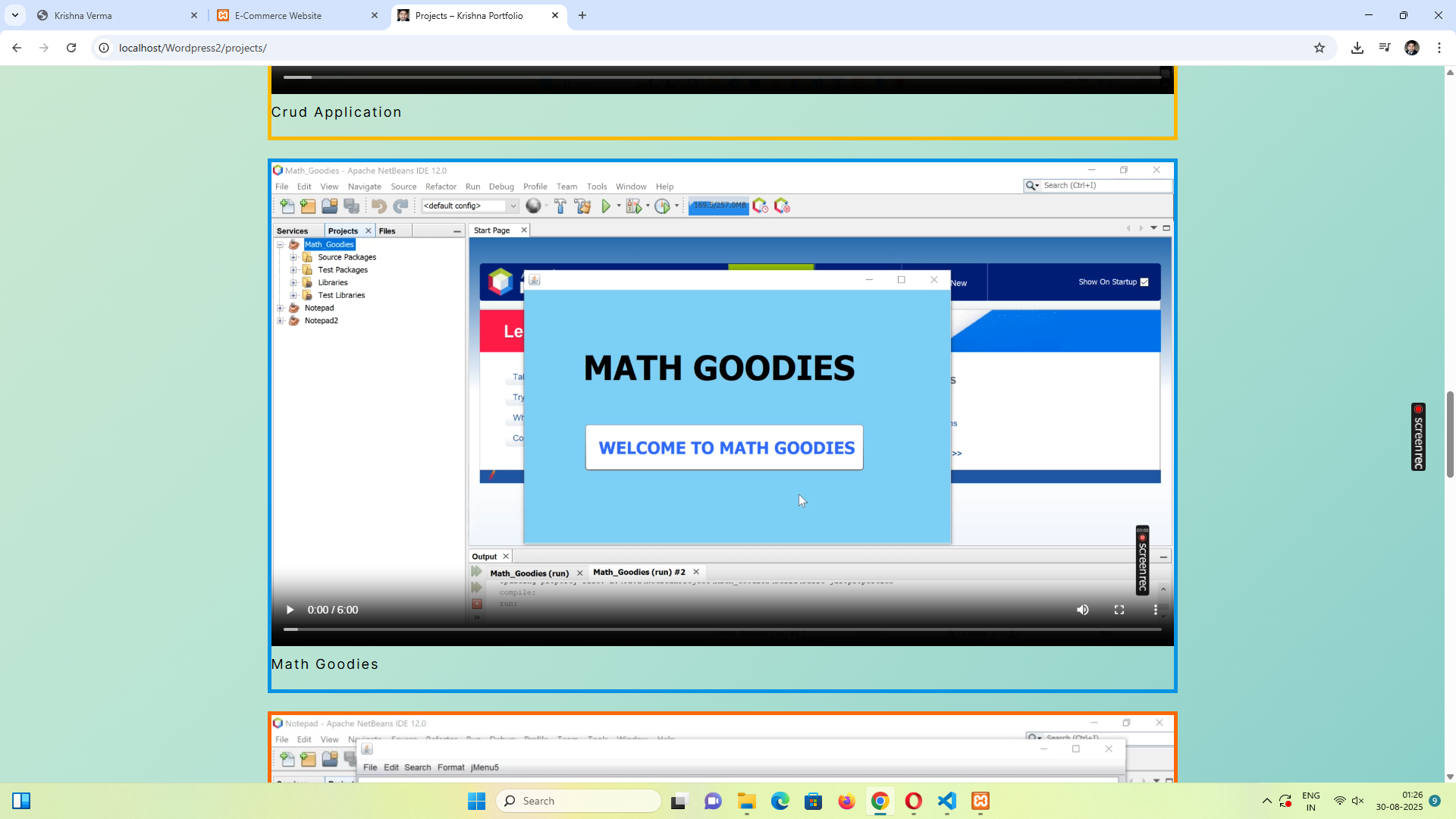Mute the Math Goodies video
The image size is (1456, 819).
1083,610
